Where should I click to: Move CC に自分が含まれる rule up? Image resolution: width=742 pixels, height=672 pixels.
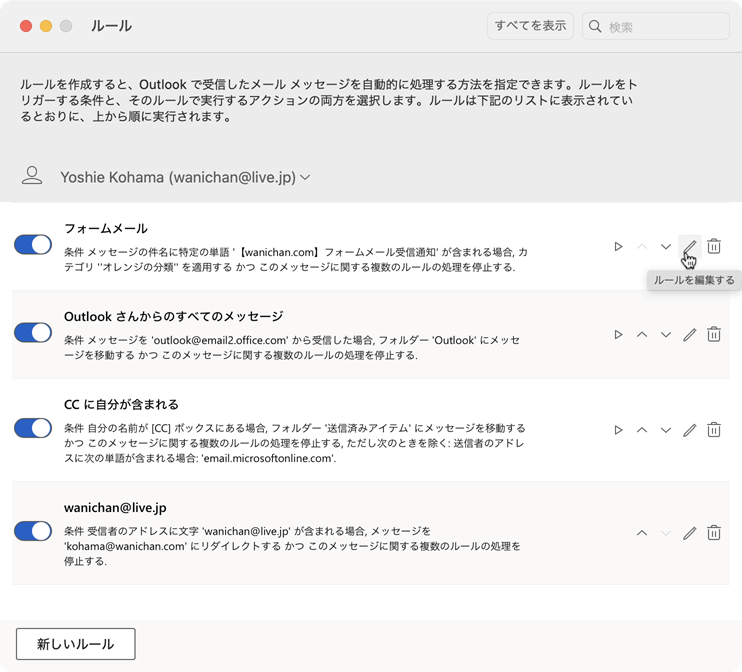[x=642, y=430]
